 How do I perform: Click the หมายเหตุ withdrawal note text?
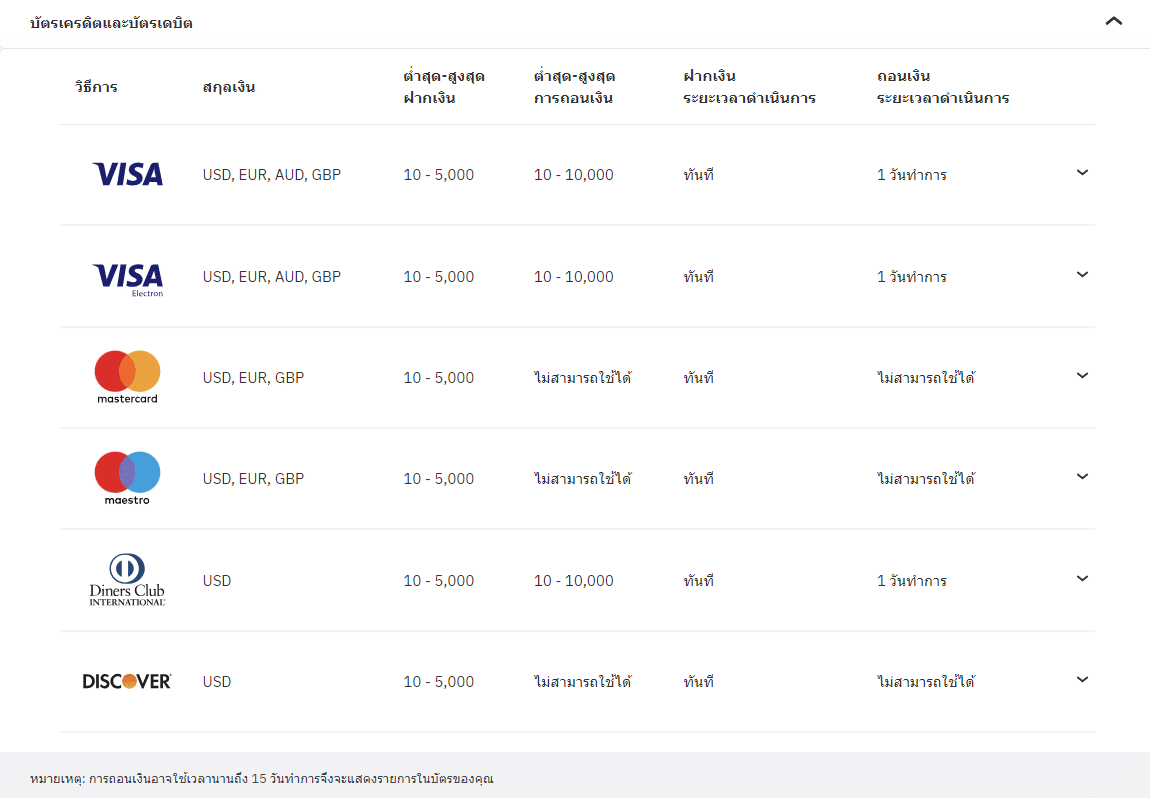(x=262, y=778)
